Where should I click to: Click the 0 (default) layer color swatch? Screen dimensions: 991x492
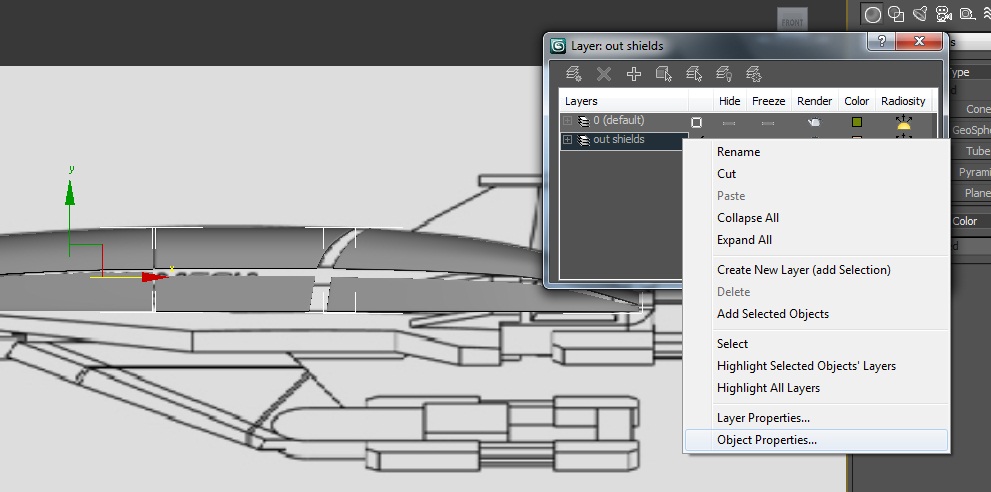pos(856,122)
